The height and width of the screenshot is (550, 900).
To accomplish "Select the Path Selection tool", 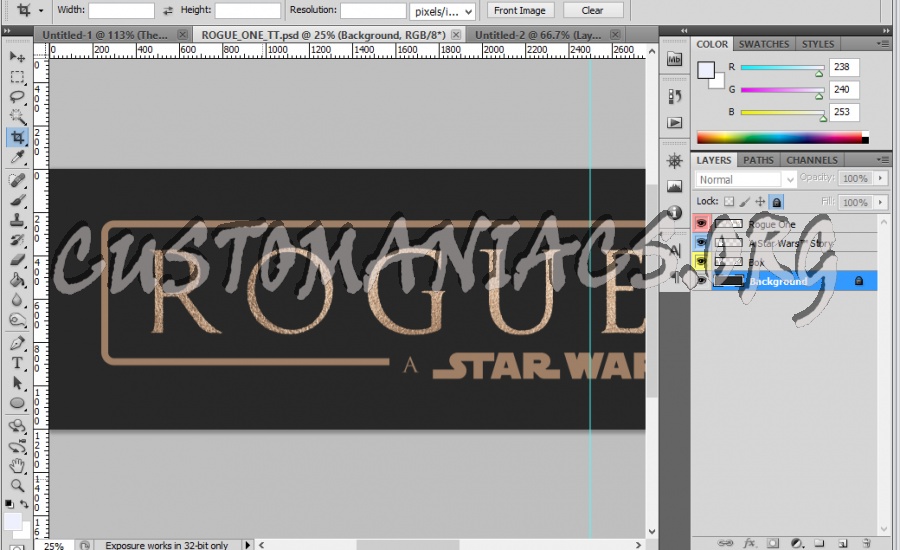I will [17, 383].
